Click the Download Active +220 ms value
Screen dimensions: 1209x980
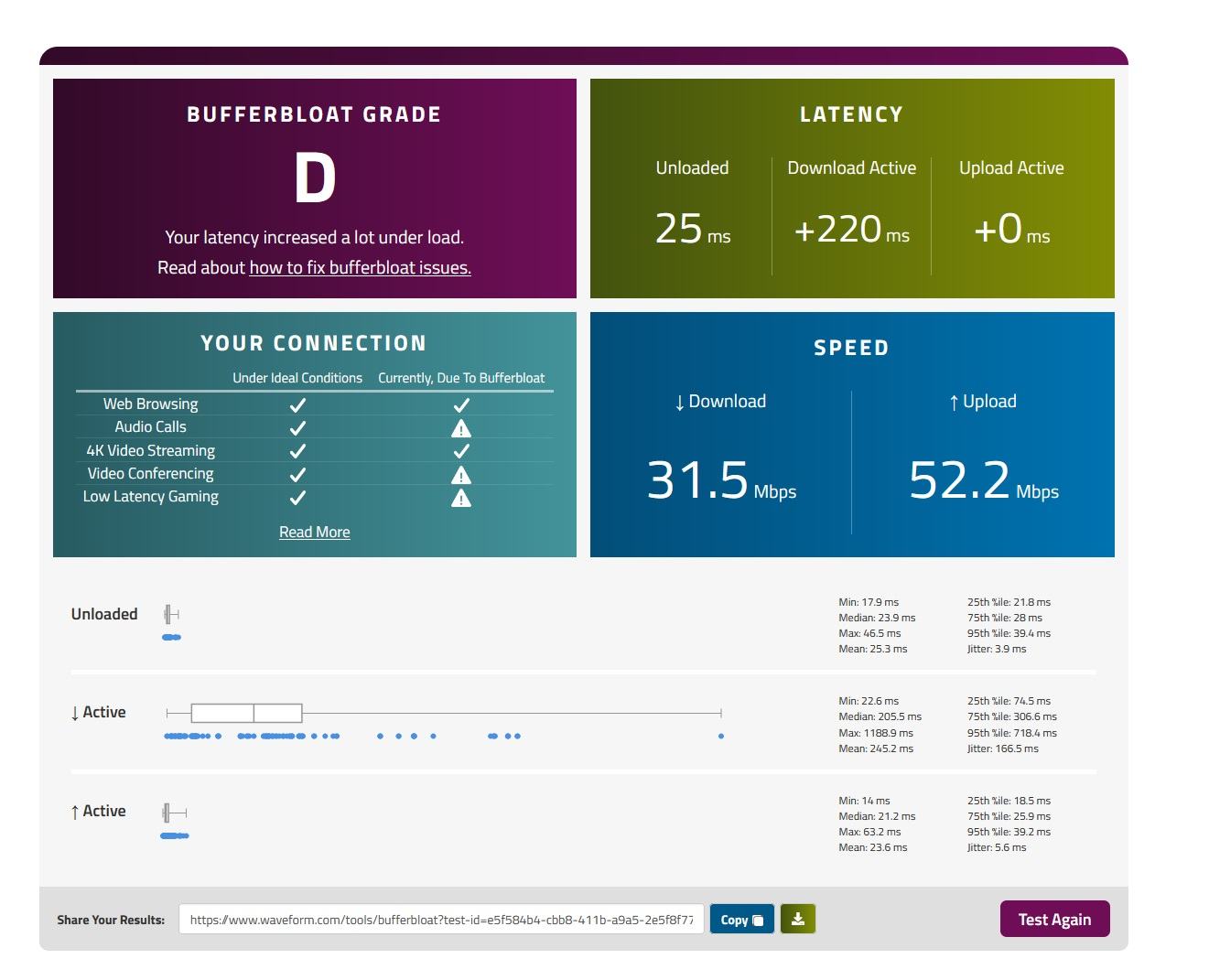click(x=851, y=229)
